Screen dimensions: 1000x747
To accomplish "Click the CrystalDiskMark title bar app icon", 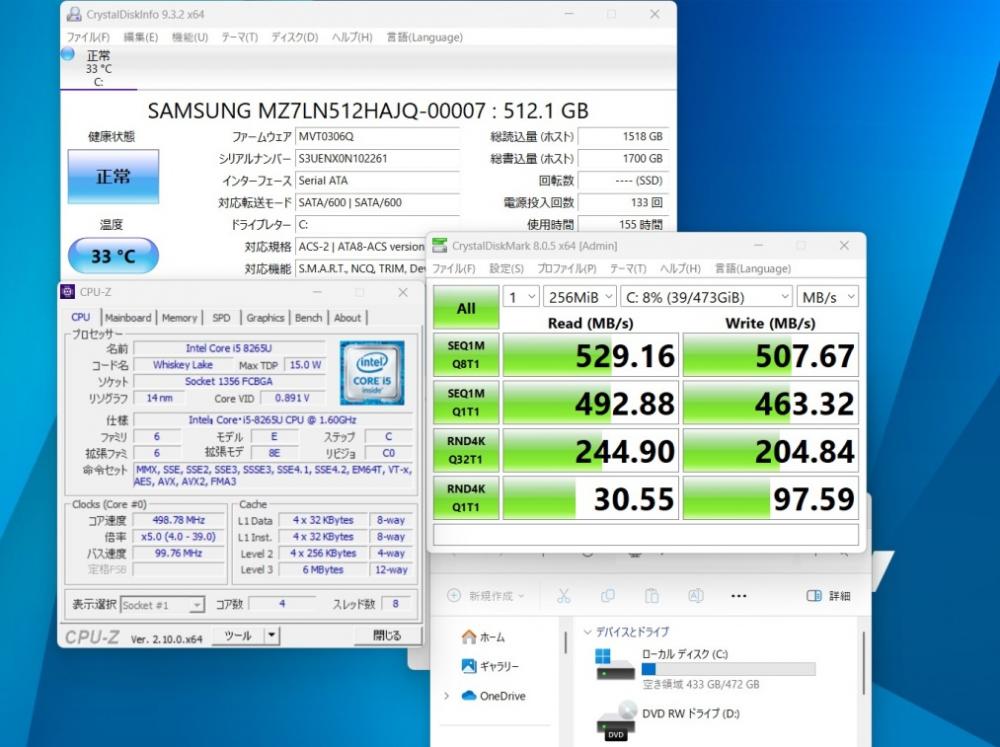I will tap(439, 246).
